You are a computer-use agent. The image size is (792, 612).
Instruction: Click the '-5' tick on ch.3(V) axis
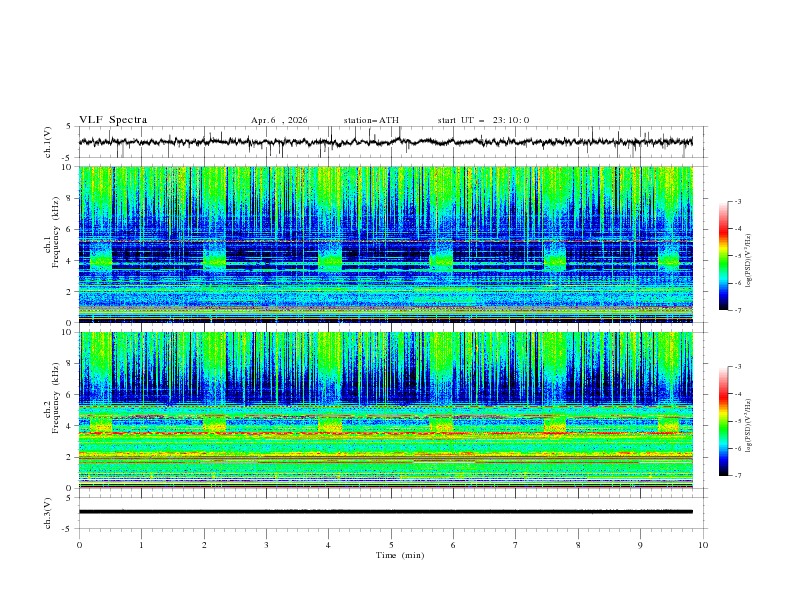[x=68, y=529]
